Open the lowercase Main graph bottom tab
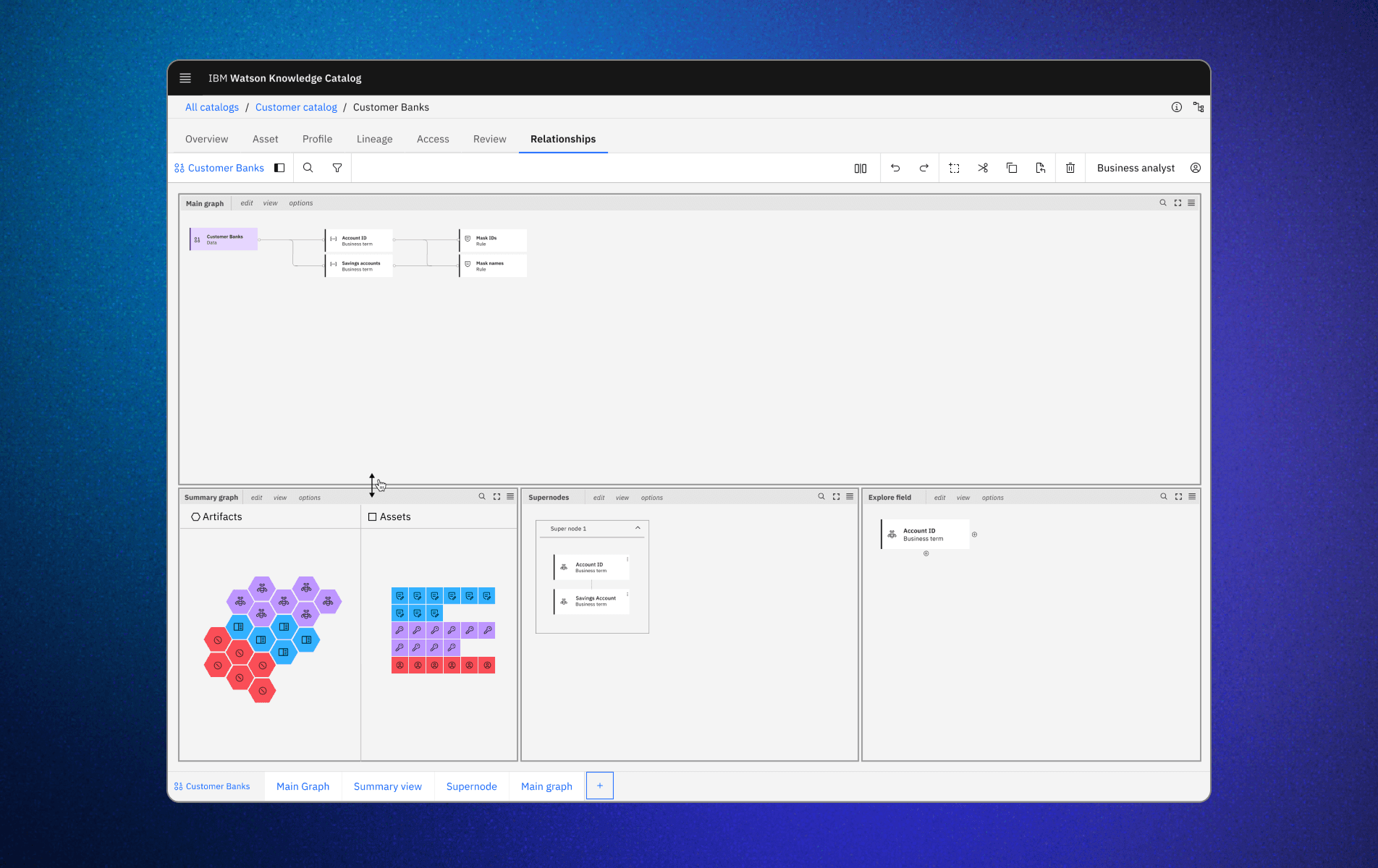1378x868 pixels. 546,786
